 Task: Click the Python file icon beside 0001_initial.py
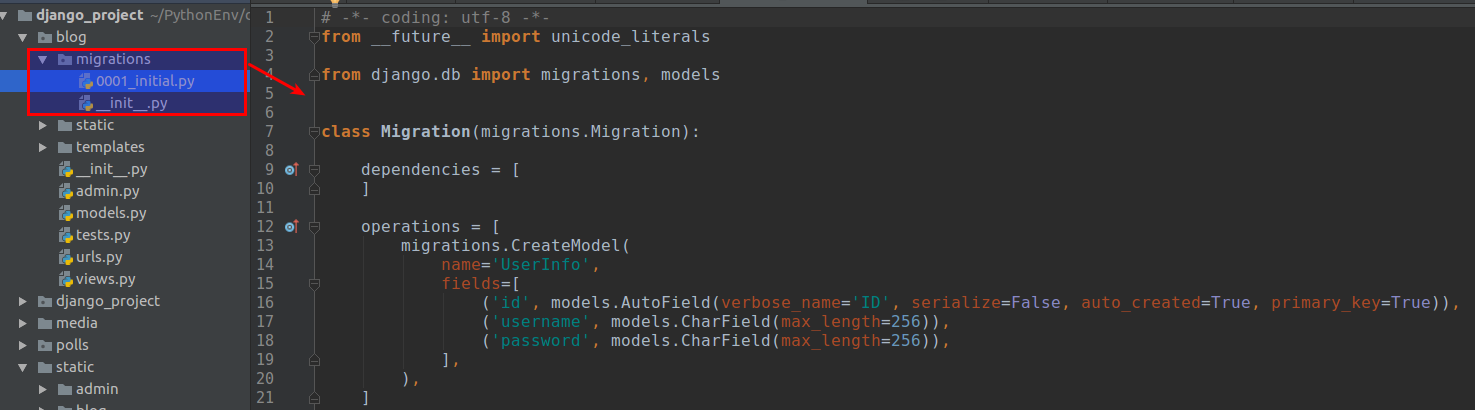(86, 81)
